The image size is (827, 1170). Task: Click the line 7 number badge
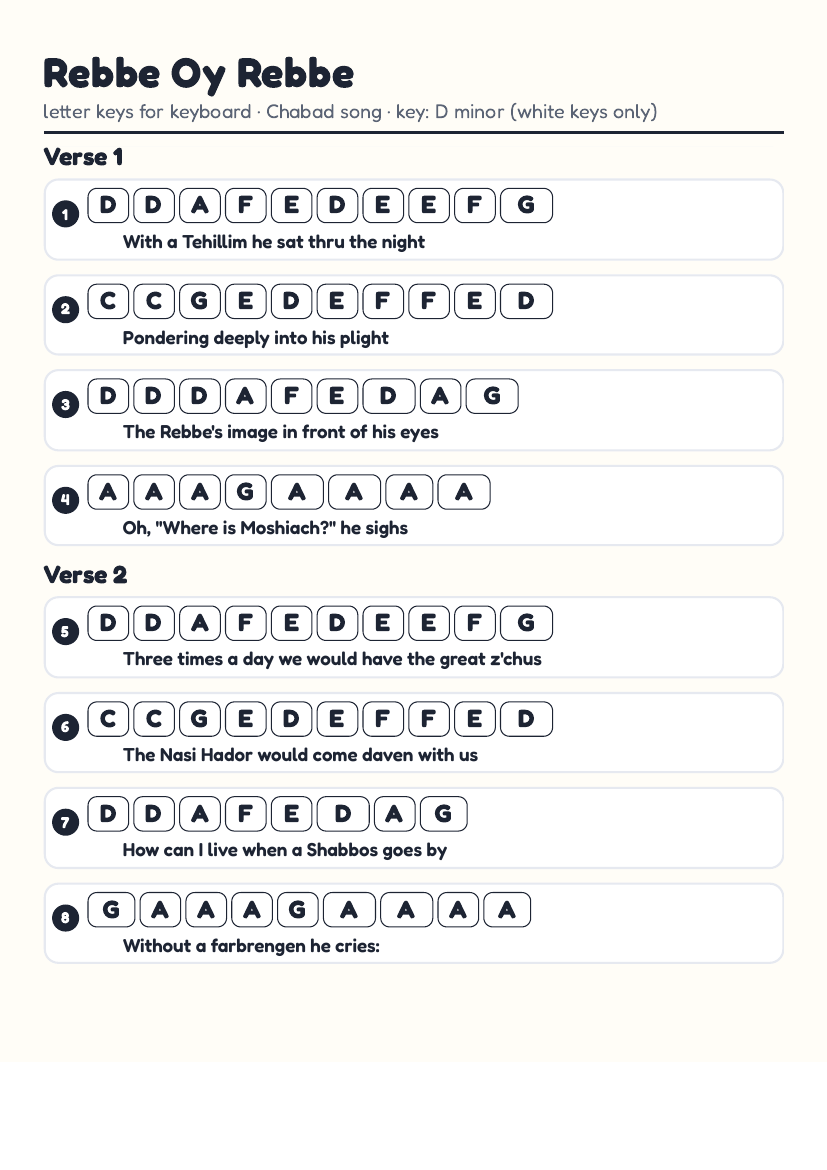tap(66, 822)
